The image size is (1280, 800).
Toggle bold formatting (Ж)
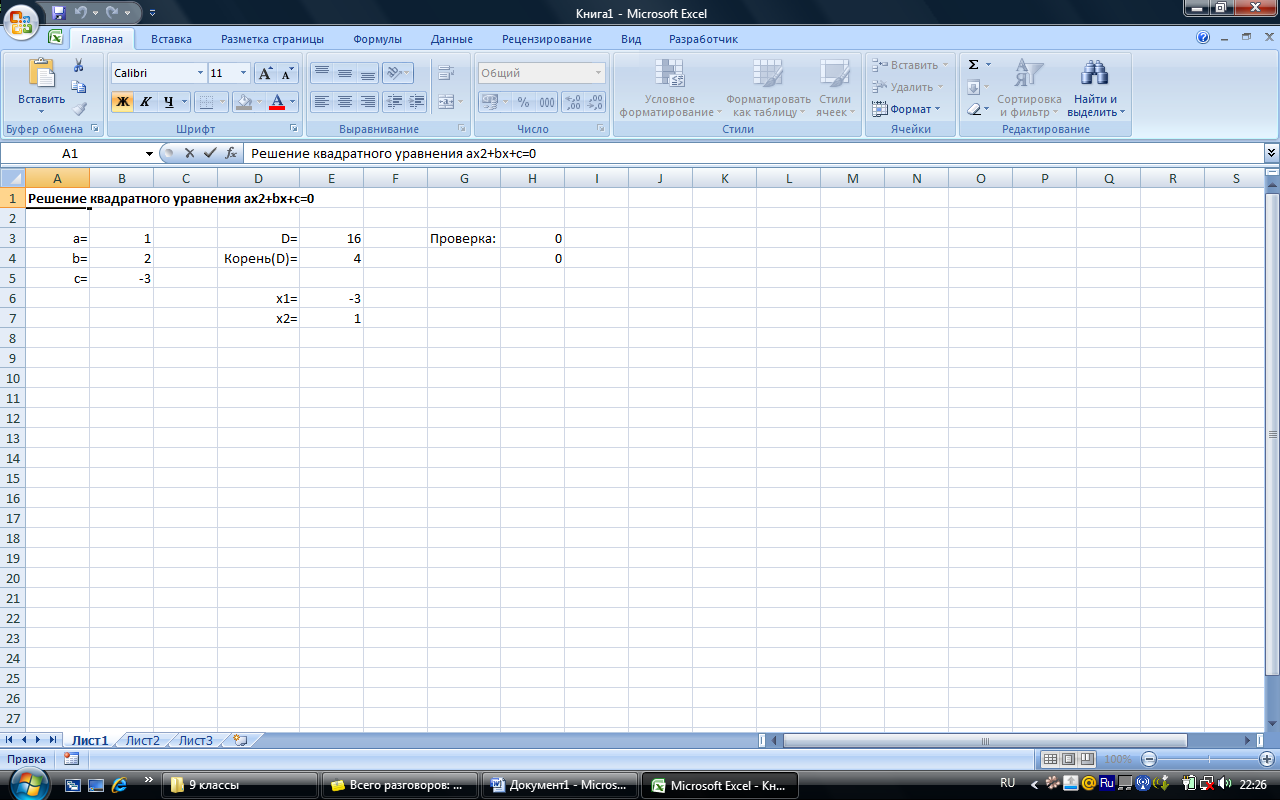click(122, 101)
